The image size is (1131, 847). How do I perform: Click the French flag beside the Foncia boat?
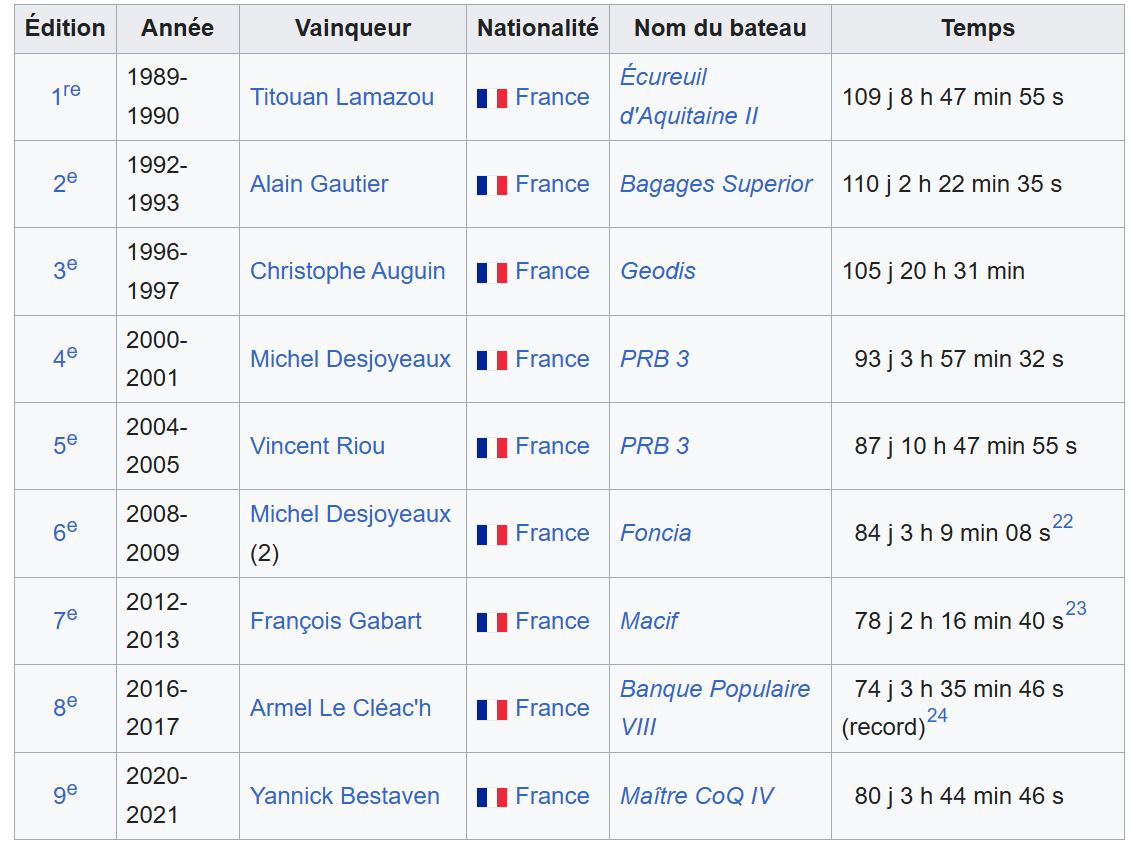point(492,534)
